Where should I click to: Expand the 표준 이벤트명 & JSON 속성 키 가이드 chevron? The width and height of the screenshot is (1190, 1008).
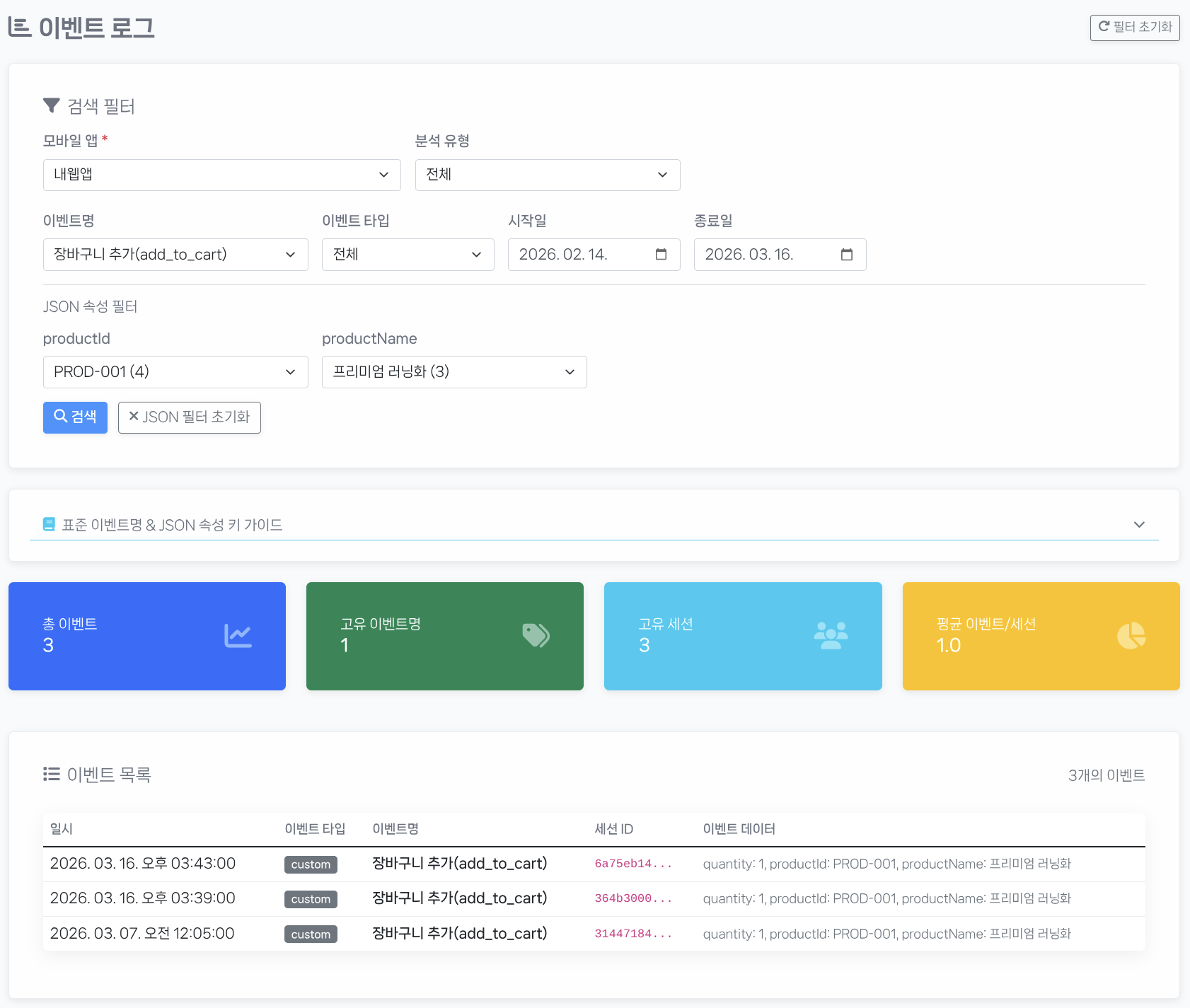point(1138,524)
